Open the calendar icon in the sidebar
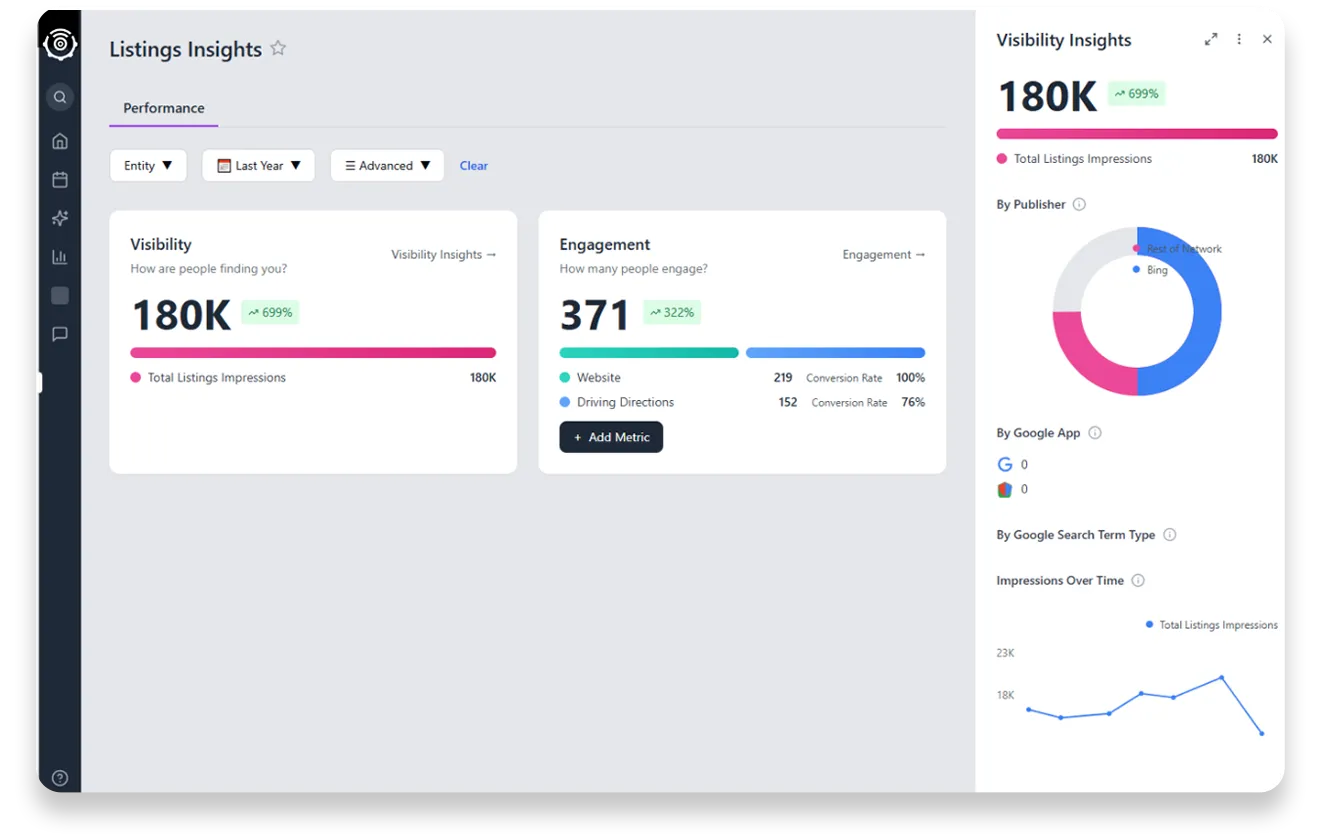Viewport: 1322px width, 836px height. (59, 179)
